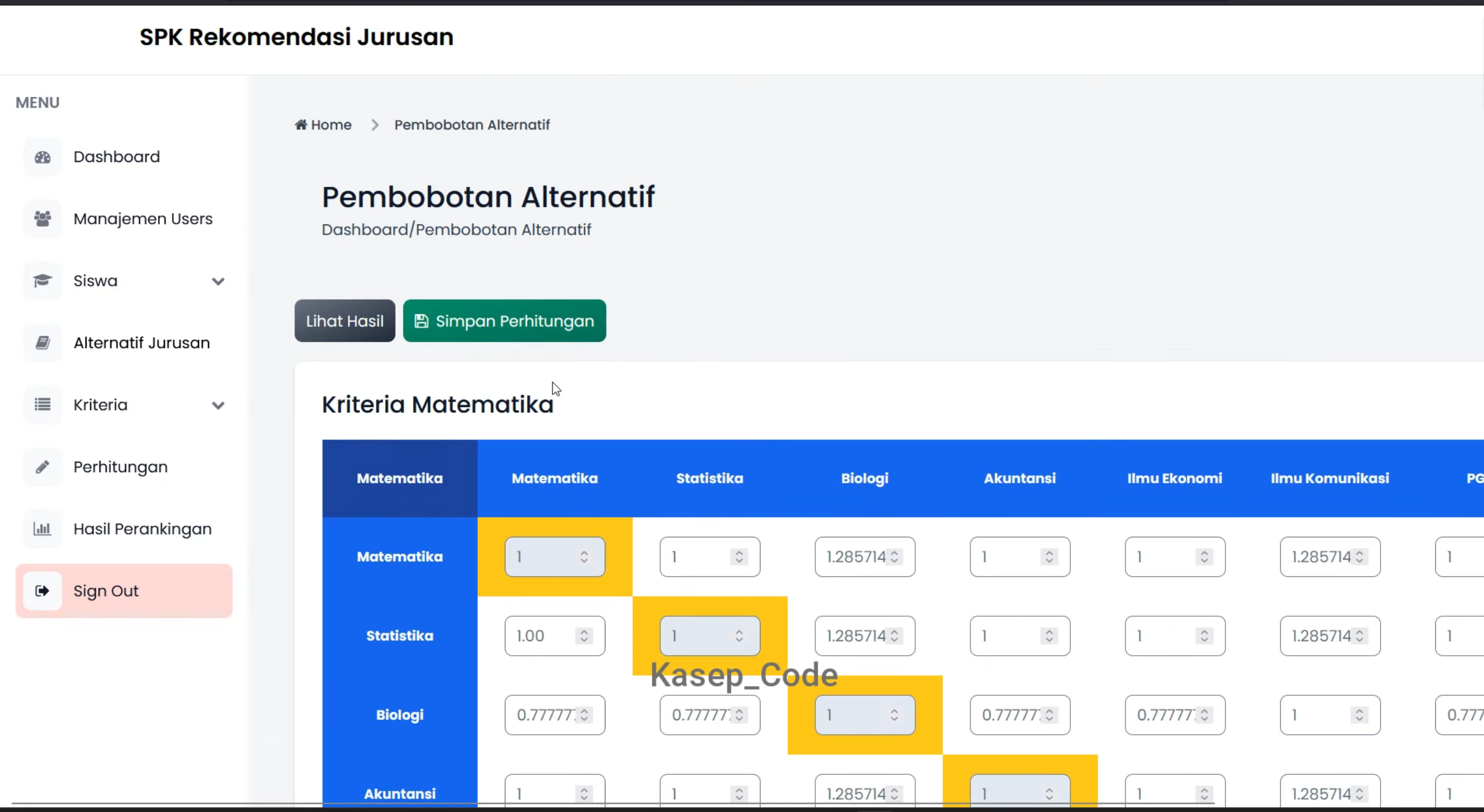Click the Hasil Perankingan chart icon

click(x=42, y=529)
